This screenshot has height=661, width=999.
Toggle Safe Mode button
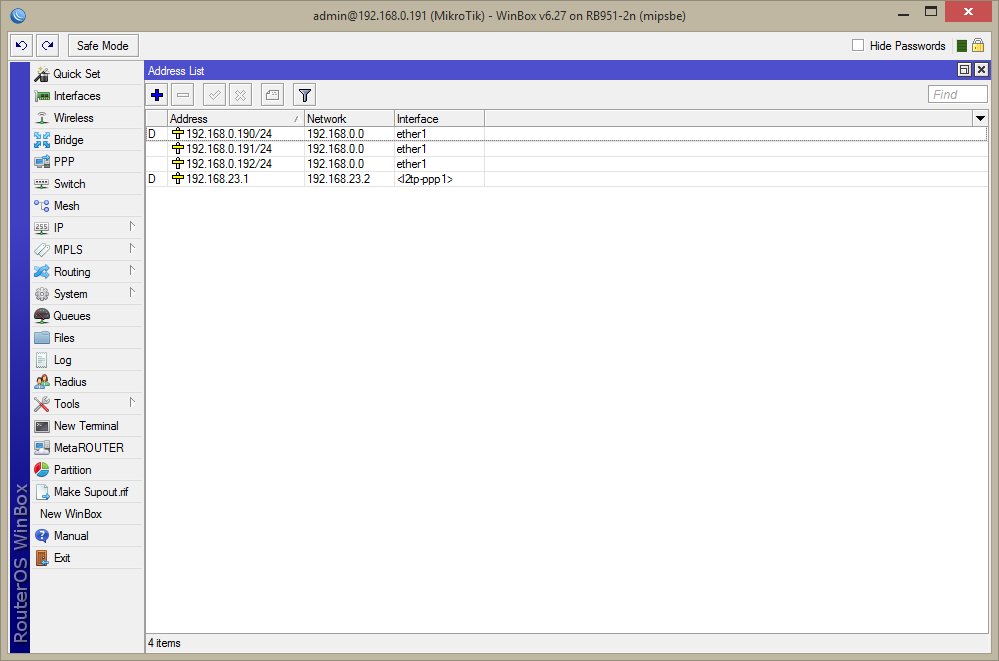(x=103, y=45)
